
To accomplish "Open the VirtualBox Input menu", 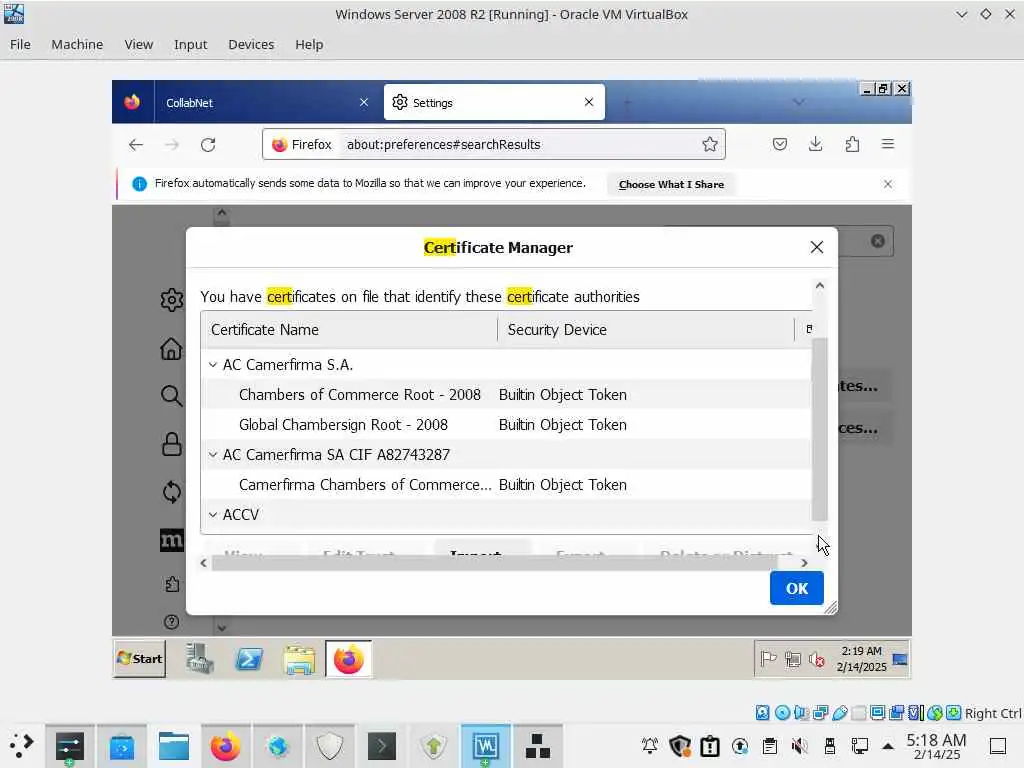I will click(190, 44).
